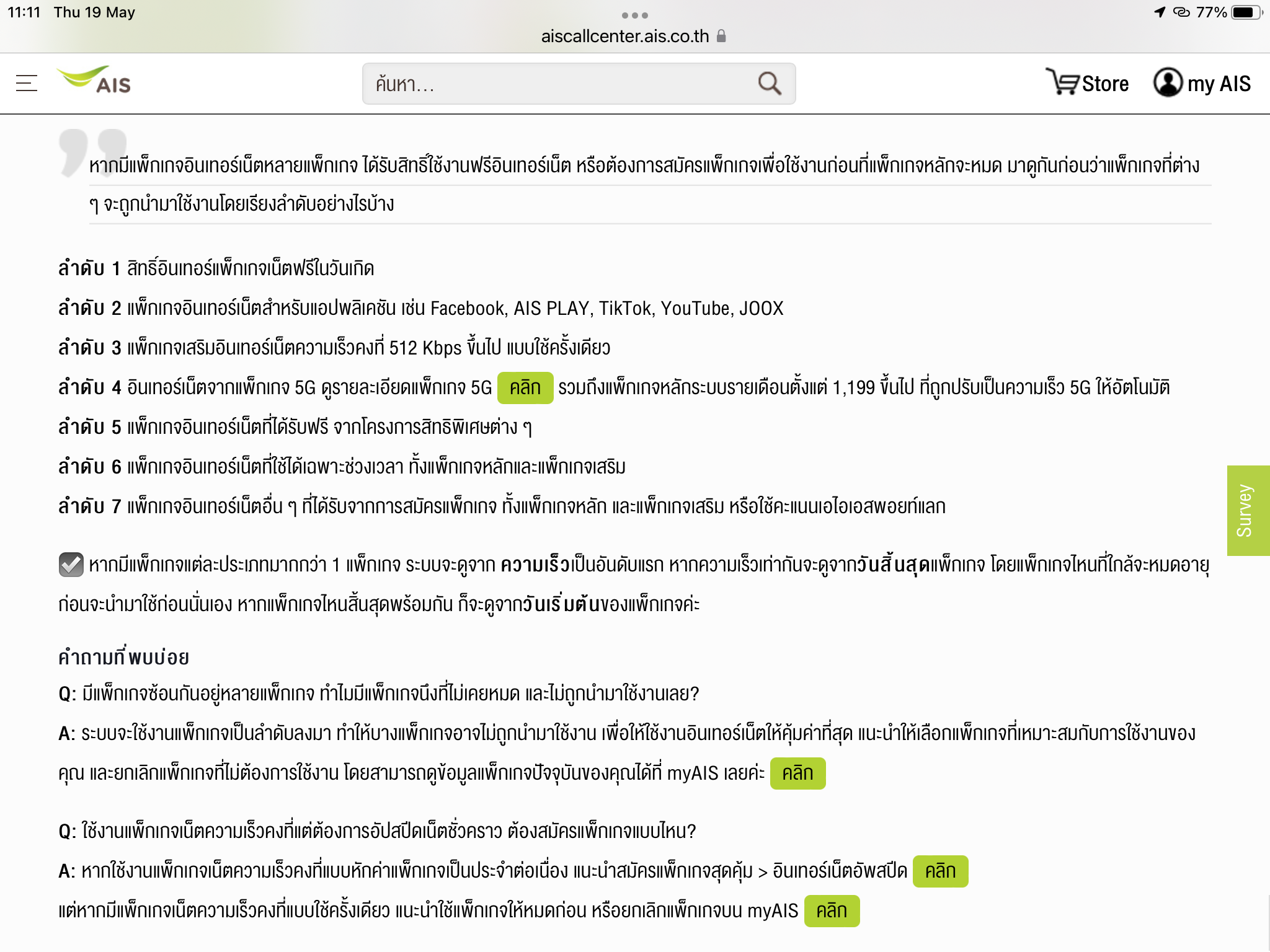Open the my AIS text link
This screenshot has height=952, width=1270.
pyautogui.click(x=1219, y=84)
